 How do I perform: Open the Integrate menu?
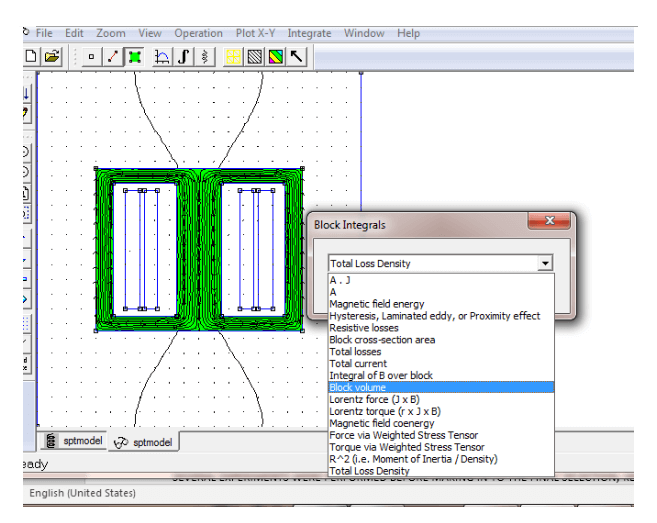pyautogui.click(x=309, y=33)
